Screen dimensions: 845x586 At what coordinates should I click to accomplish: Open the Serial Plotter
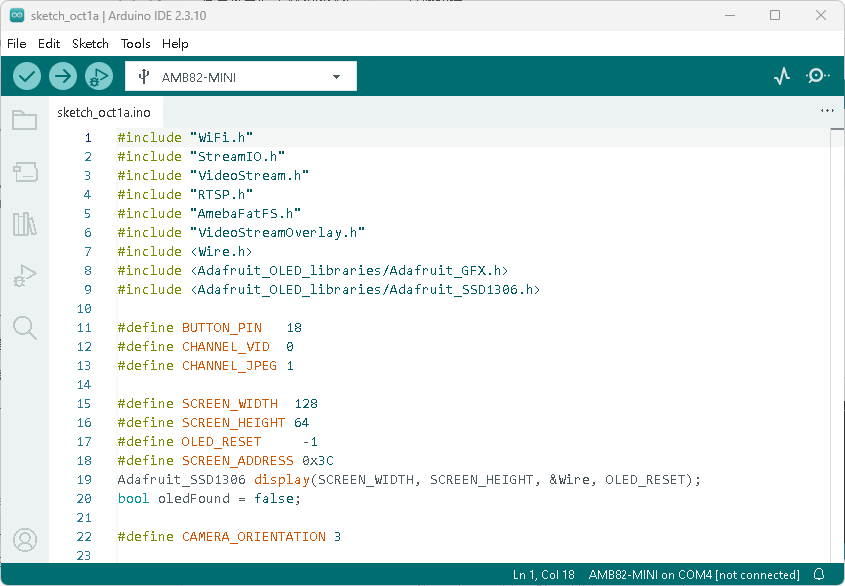(x=781, y=76)
